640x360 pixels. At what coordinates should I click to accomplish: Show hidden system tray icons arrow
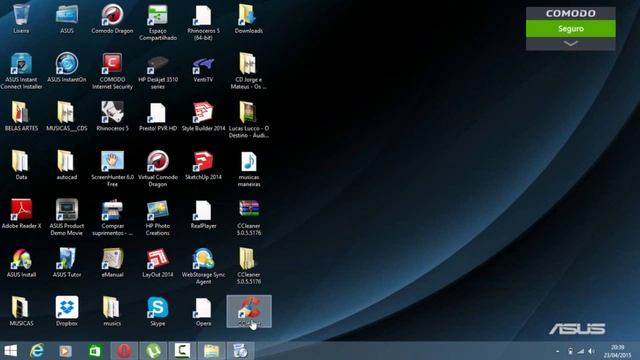[558, 351]
